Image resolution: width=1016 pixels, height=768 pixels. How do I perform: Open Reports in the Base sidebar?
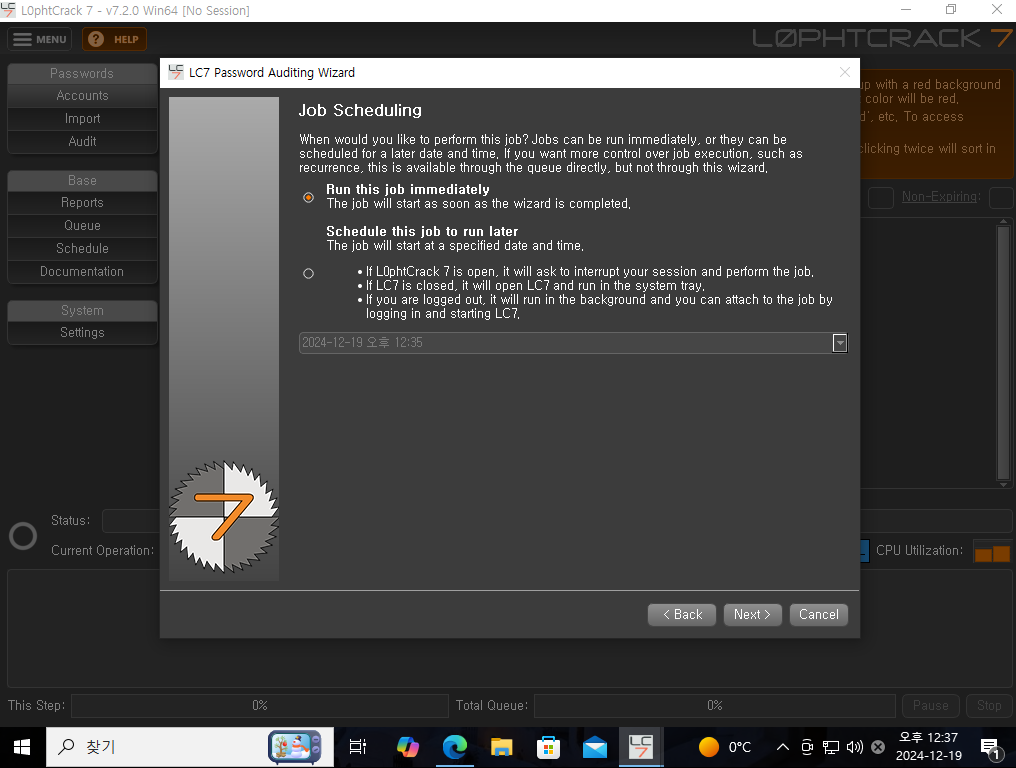point(82,203)
